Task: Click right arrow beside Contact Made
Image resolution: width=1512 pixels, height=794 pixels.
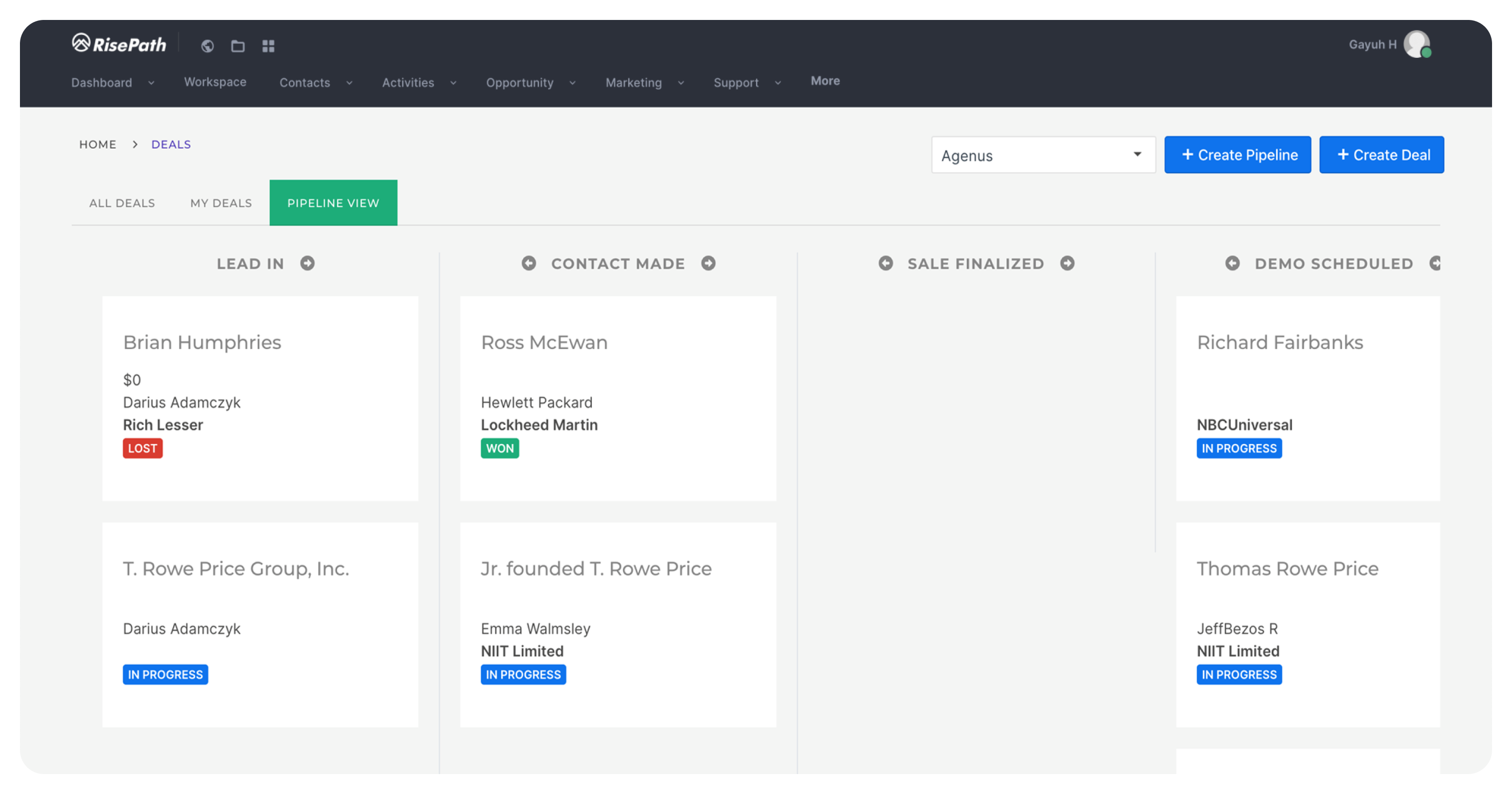Action: tap(709, 263)
